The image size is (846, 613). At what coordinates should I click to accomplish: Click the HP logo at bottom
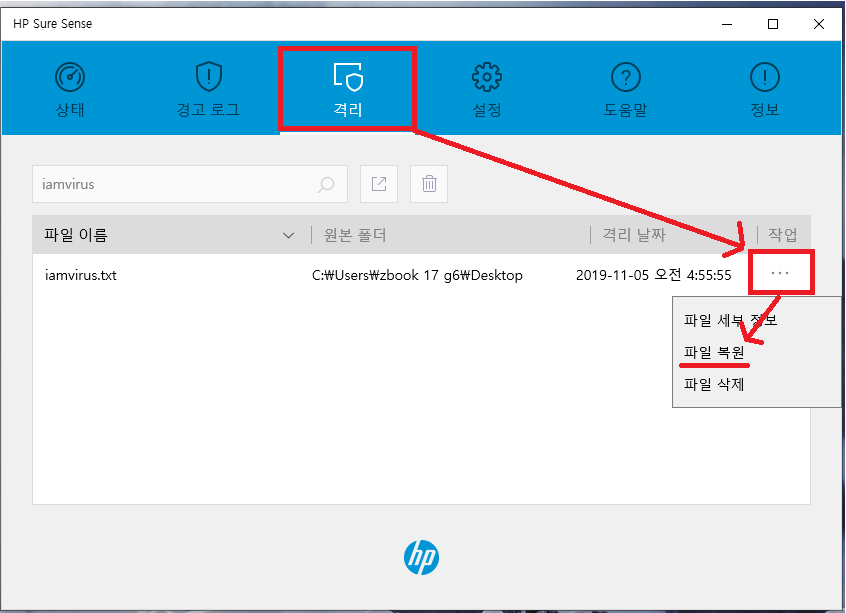pyautogui.click(x=421, y=557)
